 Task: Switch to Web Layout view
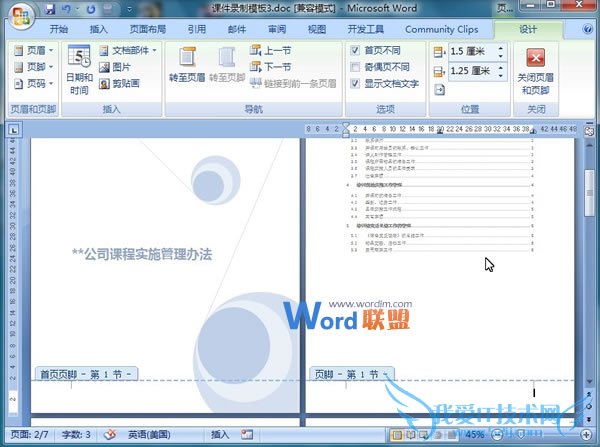pos(424,435)
